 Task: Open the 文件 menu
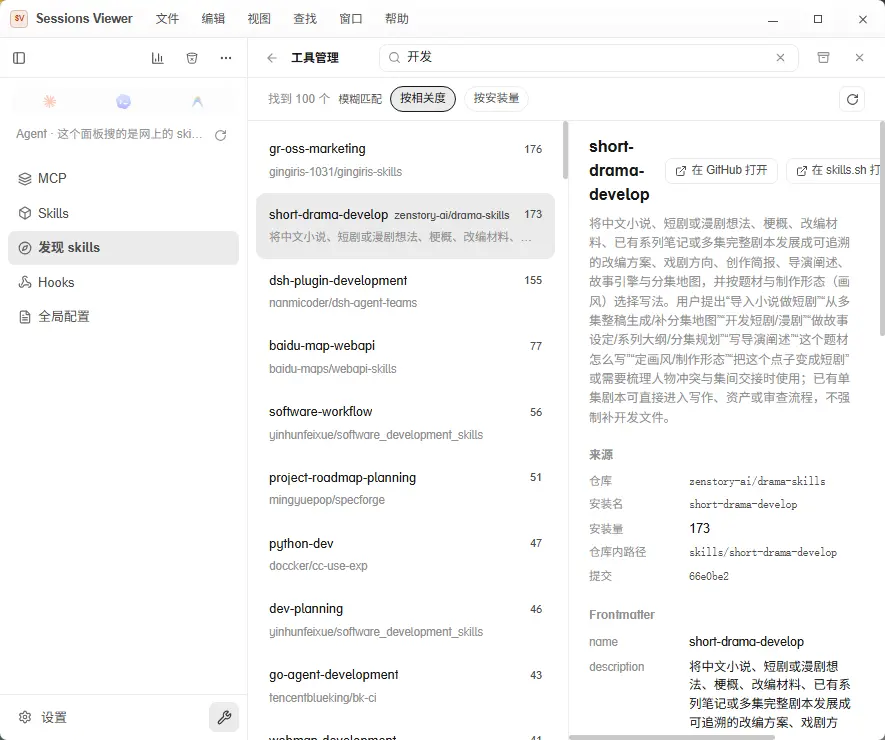pyautogui.click(x=167, y=19)
